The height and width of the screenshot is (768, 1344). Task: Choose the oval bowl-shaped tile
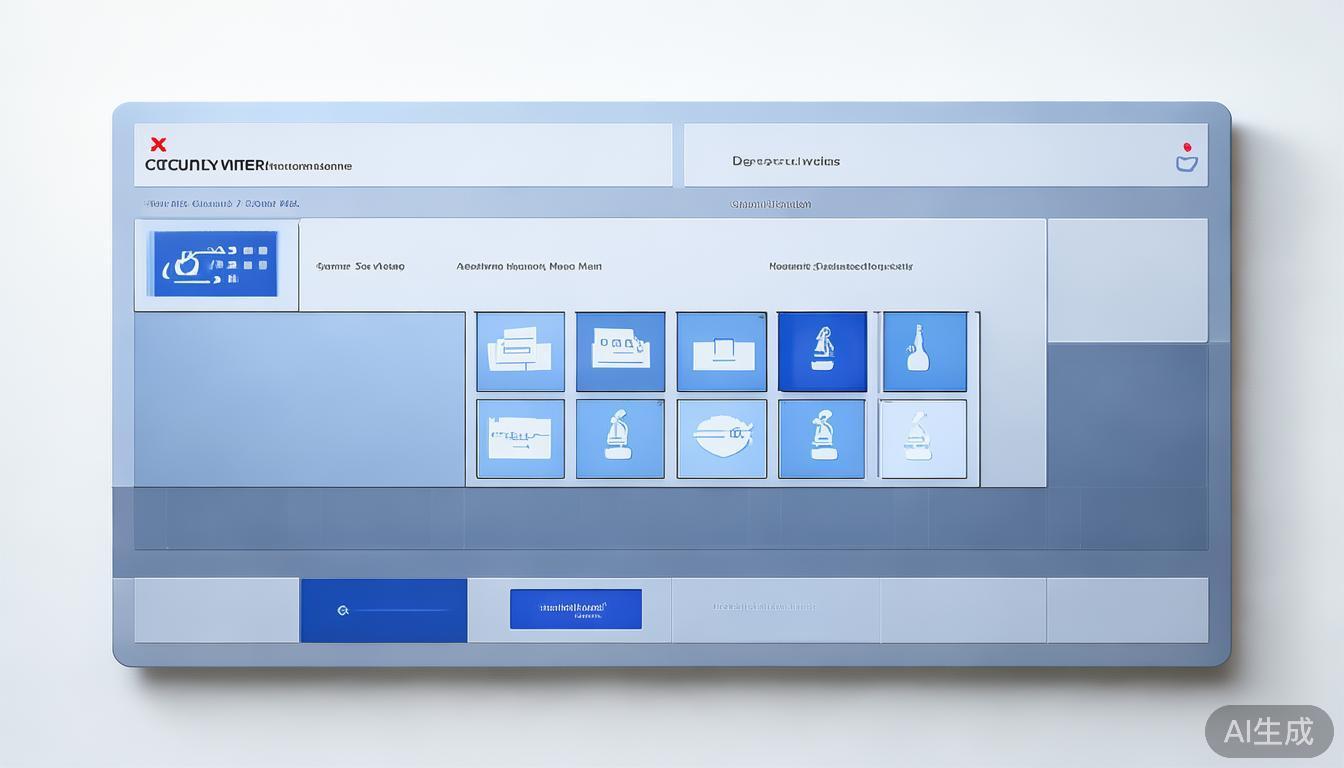click(721, 439)
